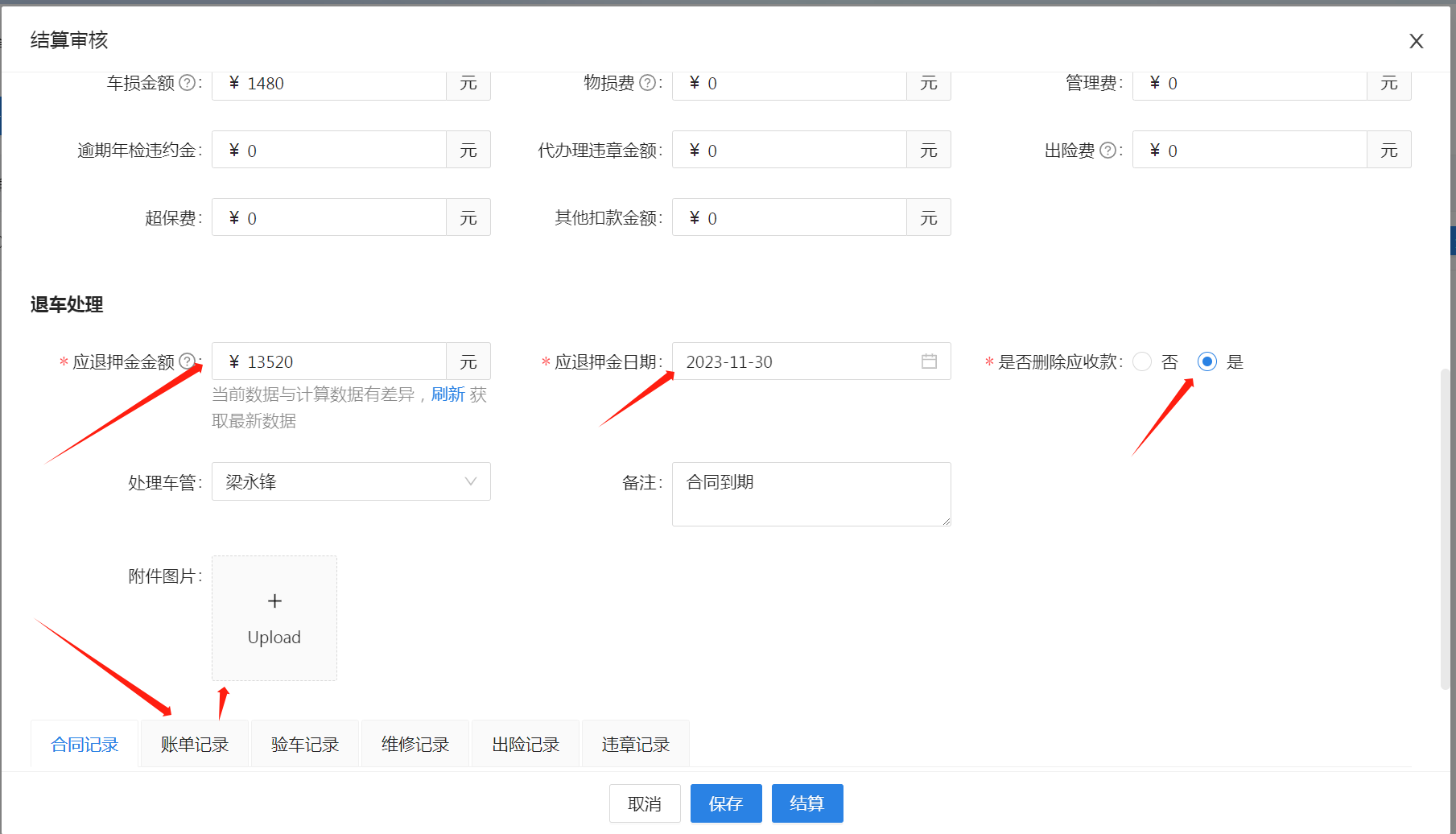
Task: Open the 验车记录 tab
Action: pyautogui.click(x=305, y=745)
